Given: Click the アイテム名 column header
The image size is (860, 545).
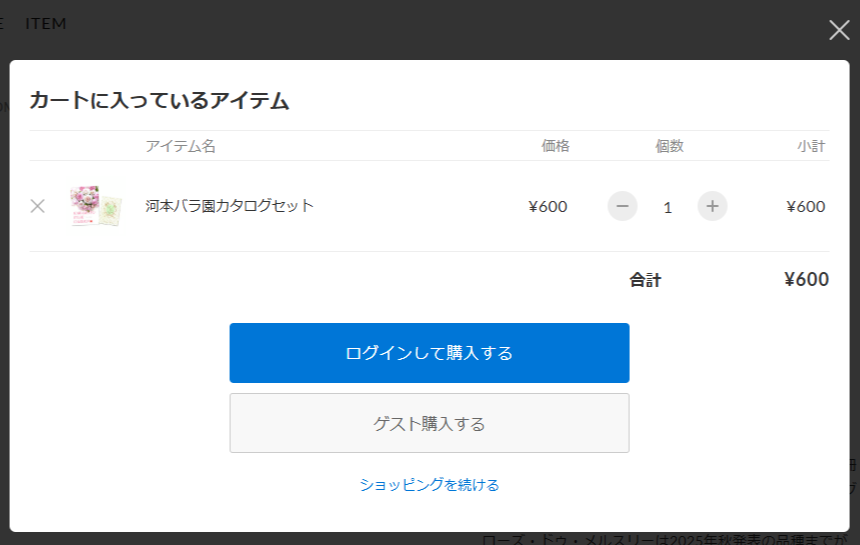Looking at the screenshot, I should click(x=180, y=146).
